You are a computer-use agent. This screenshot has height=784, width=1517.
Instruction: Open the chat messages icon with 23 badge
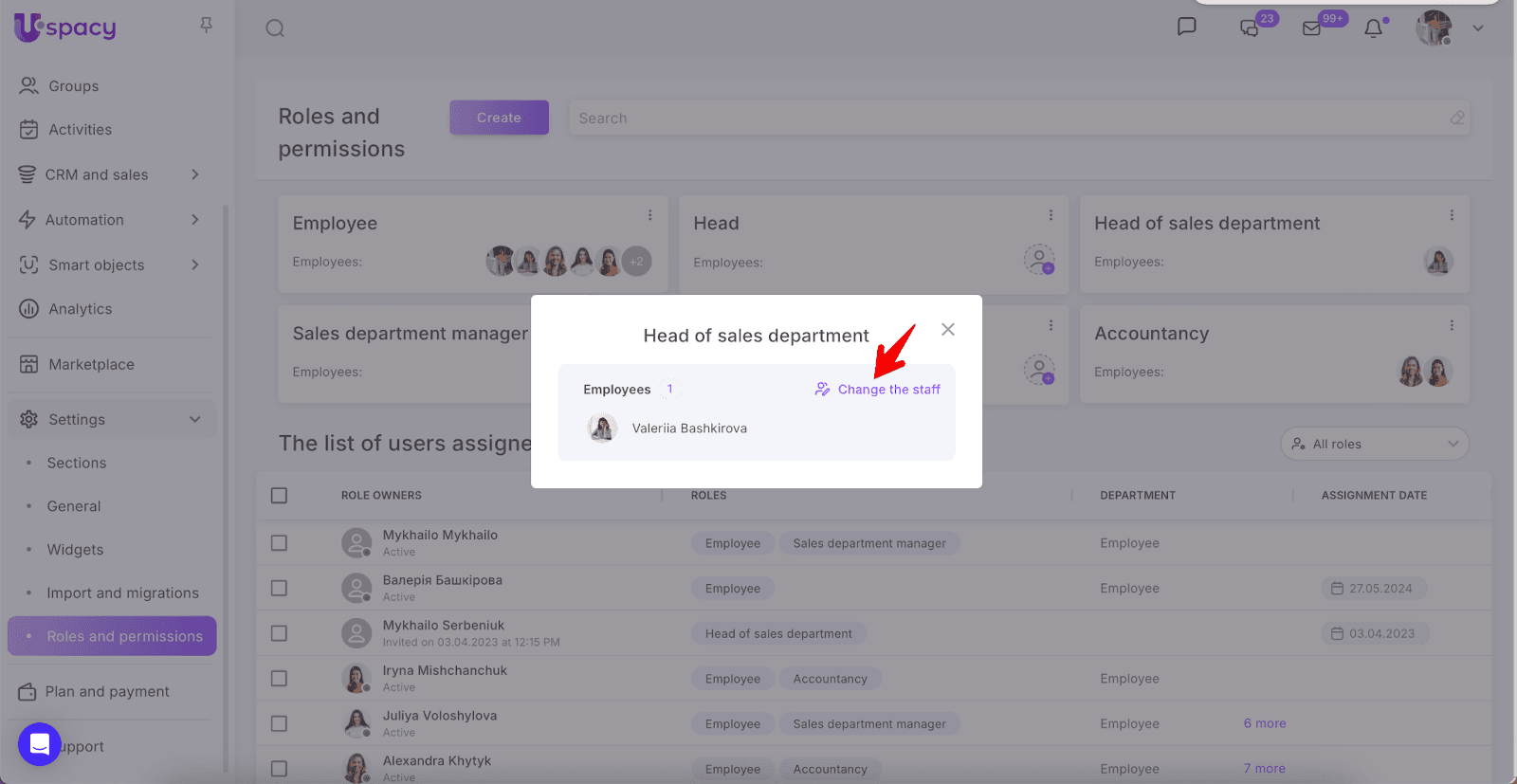pos(1250,28)
